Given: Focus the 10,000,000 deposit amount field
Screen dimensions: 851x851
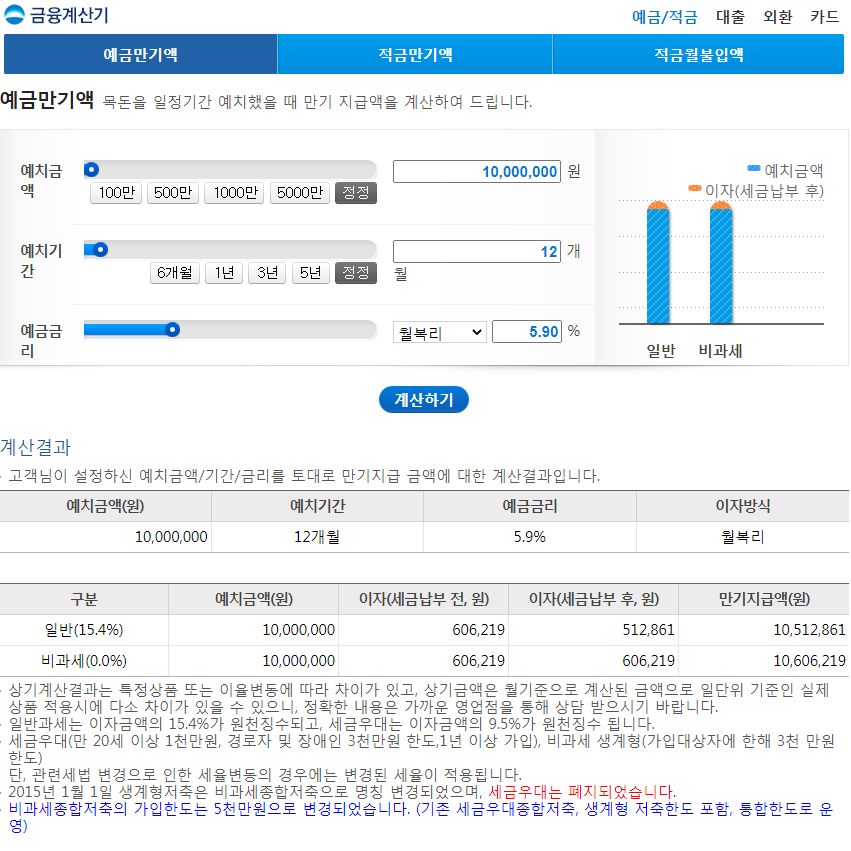Looking at the screenshot, I should click(x=477, y=172).
